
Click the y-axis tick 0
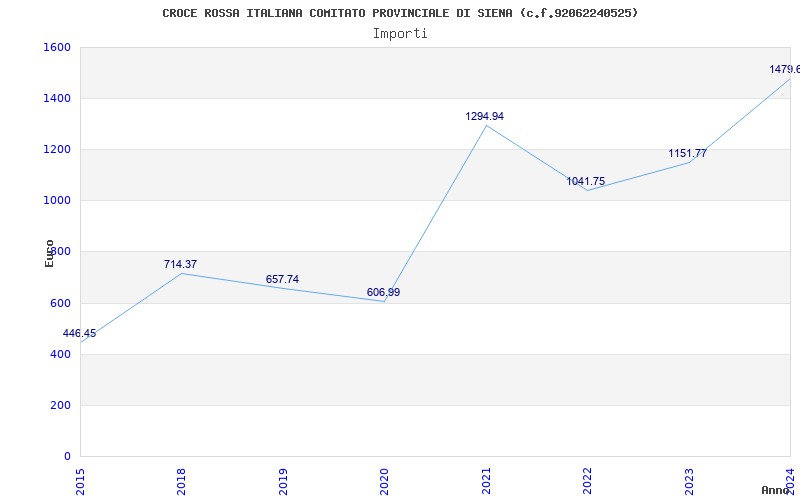tap(67, 456)
